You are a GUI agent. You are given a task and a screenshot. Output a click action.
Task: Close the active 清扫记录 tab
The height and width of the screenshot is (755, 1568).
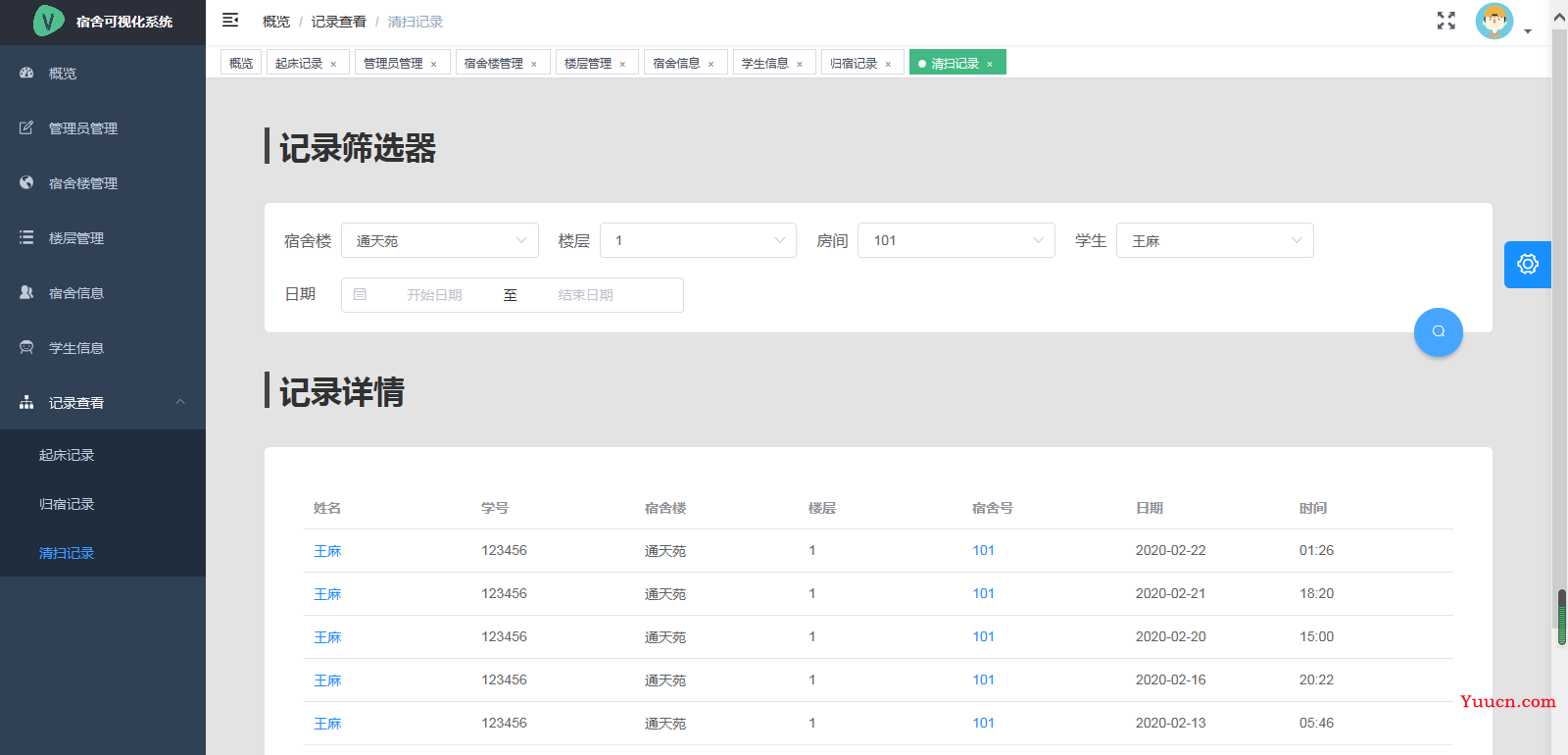[x=990, y=64]
